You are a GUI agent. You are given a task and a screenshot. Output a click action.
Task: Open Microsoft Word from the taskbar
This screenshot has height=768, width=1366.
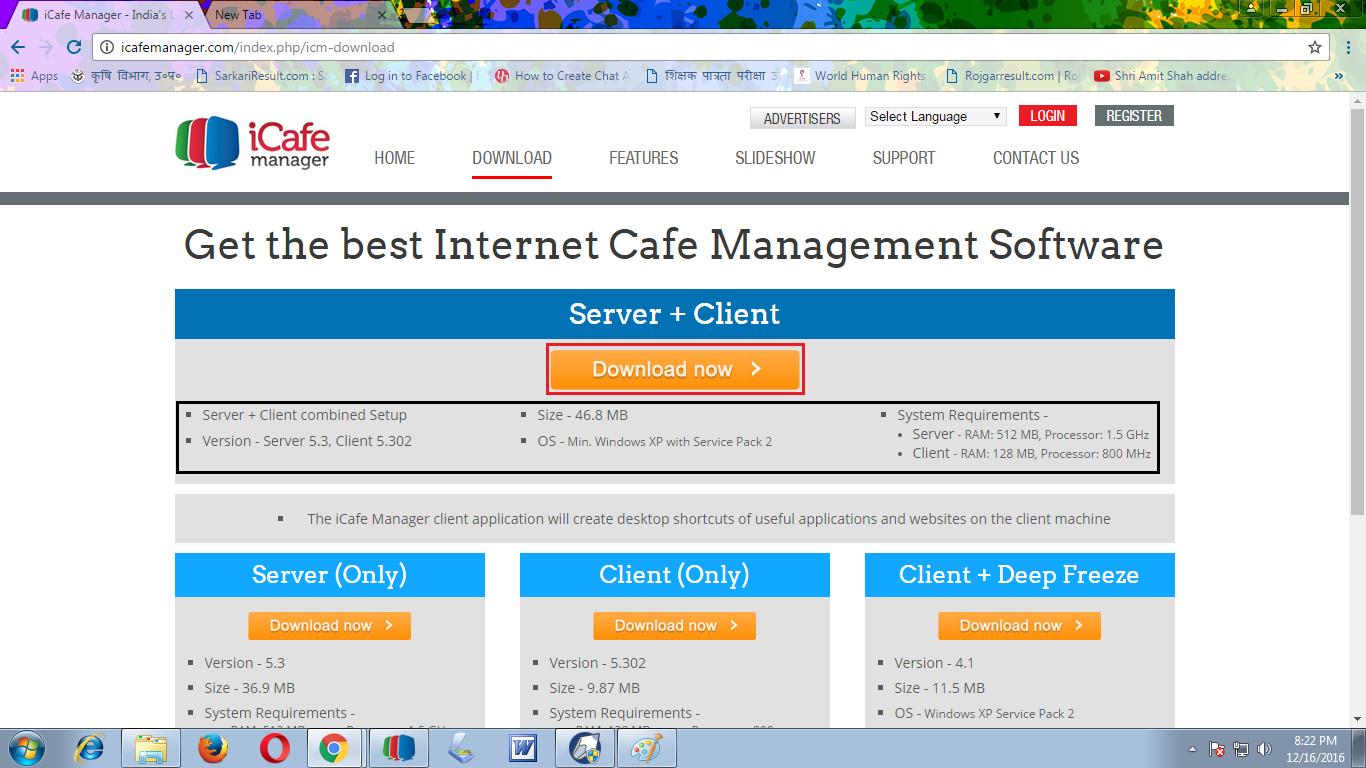click(523, 748)
